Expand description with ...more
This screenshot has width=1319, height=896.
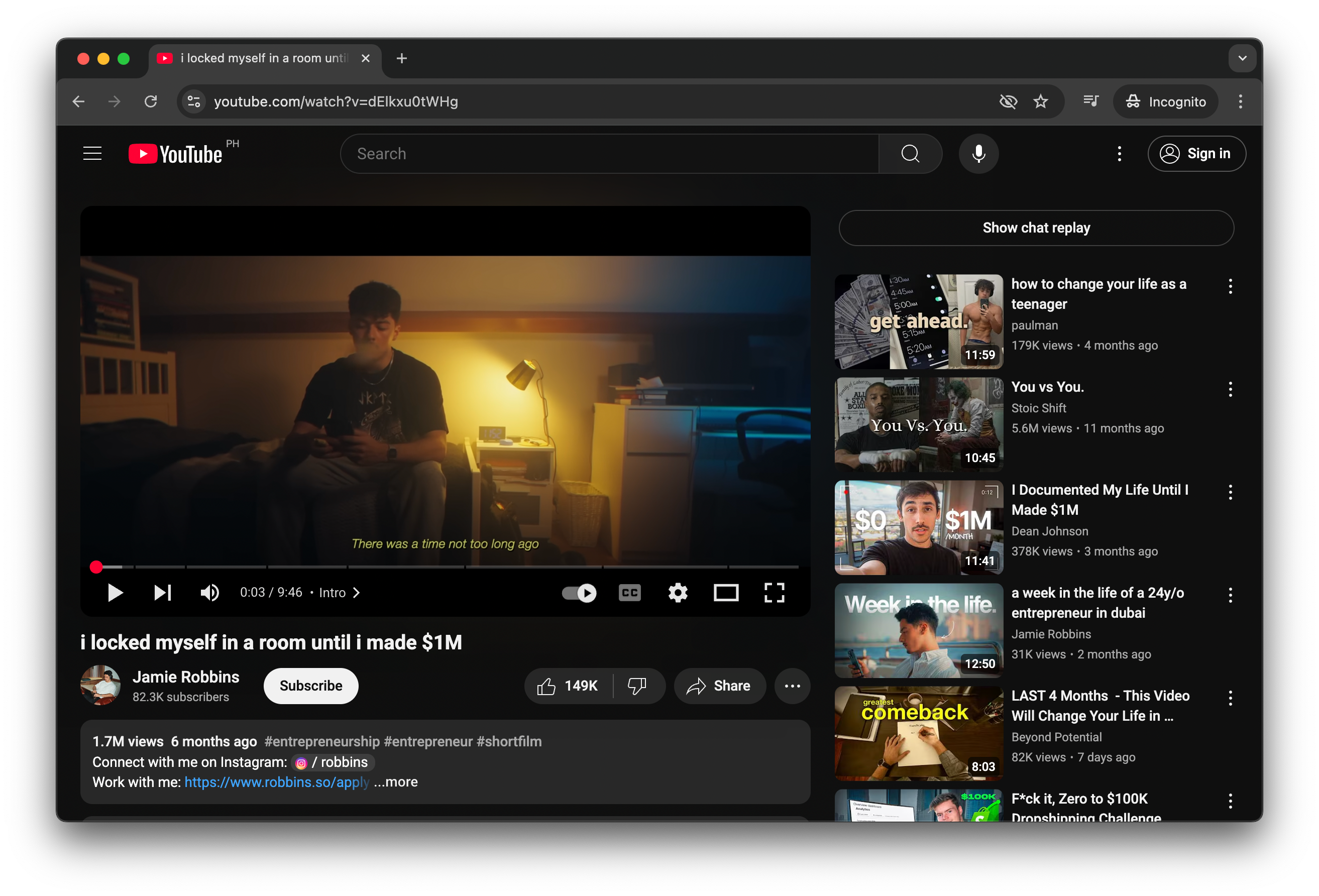click(x=396, y=782)
